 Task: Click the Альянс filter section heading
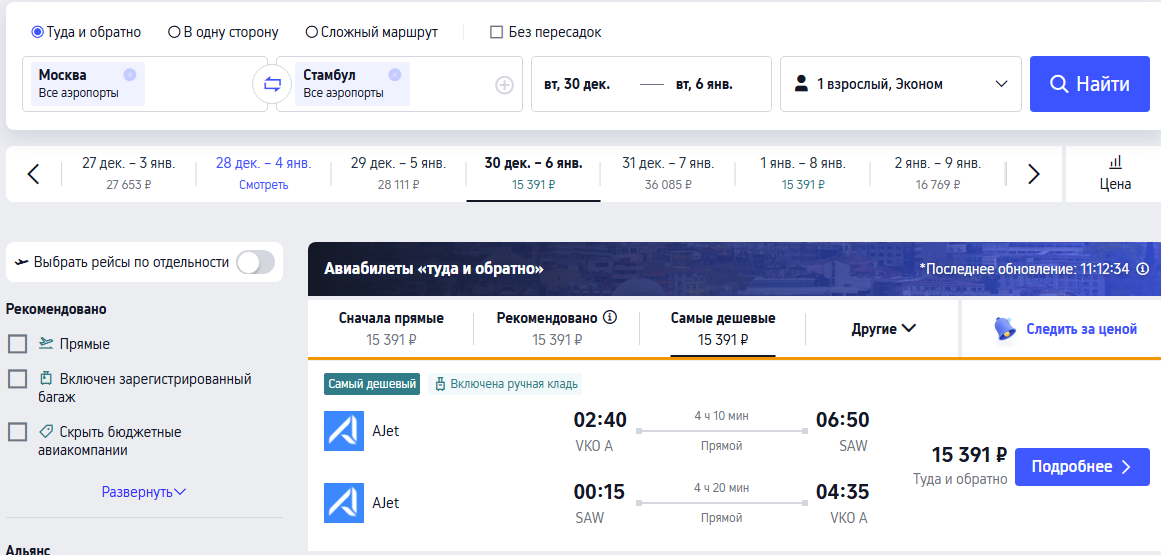[x=28, y=550]
